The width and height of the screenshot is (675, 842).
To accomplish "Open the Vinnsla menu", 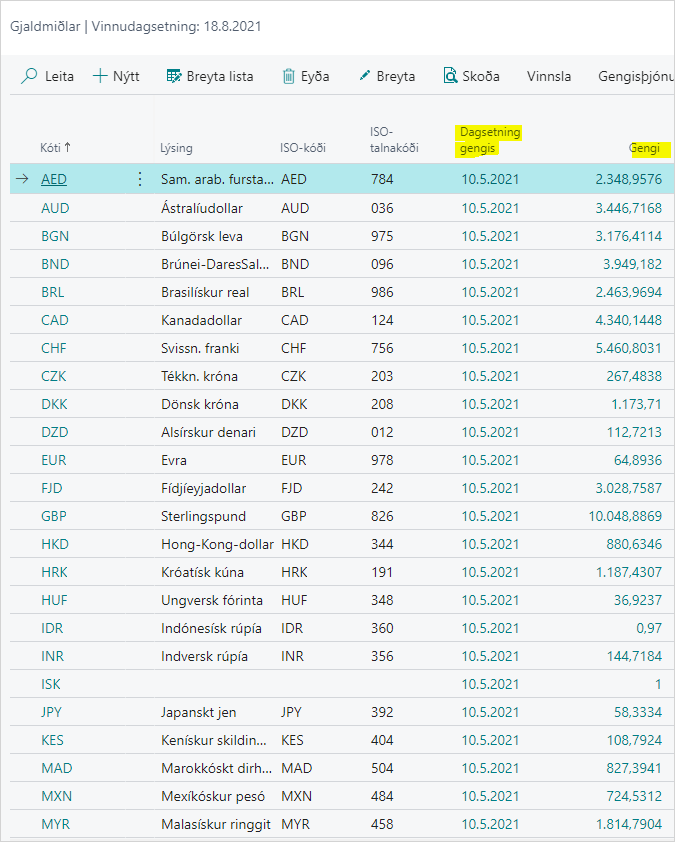I will tap(549, 76).
